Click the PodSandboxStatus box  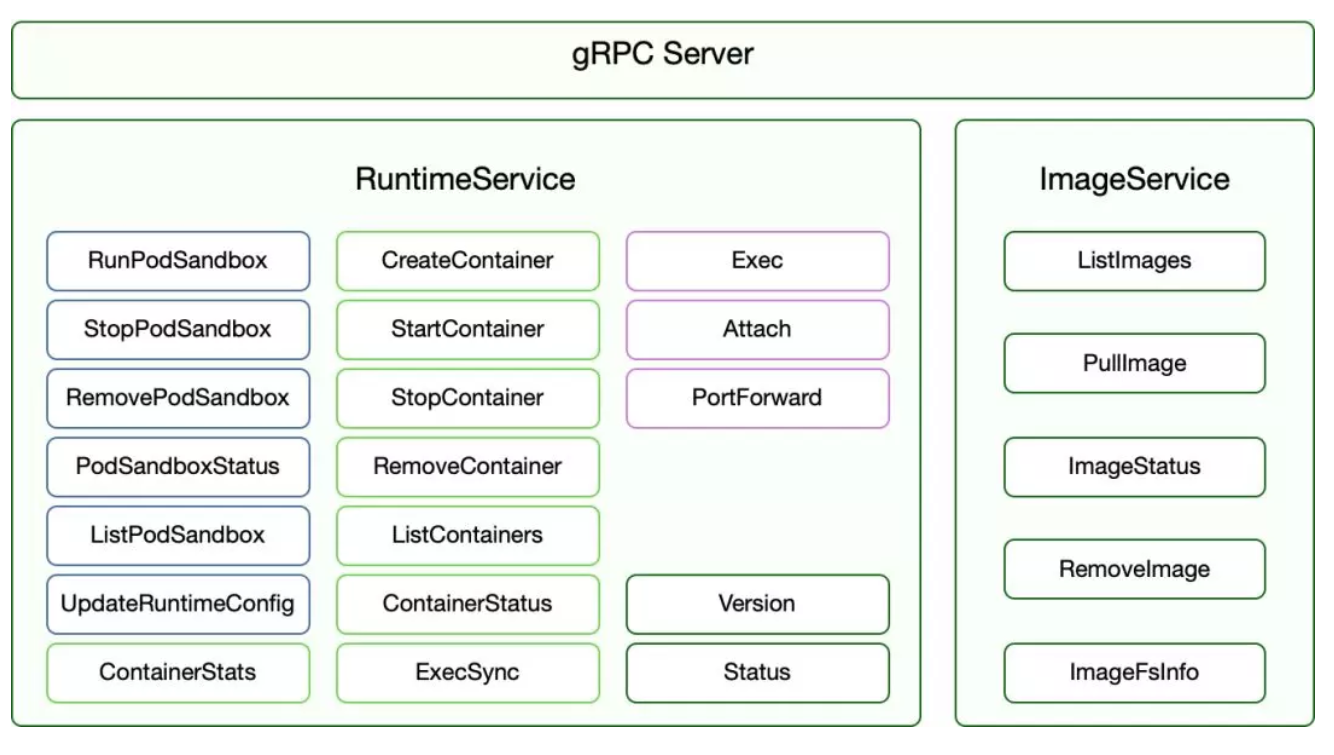(x=177, y=466)
